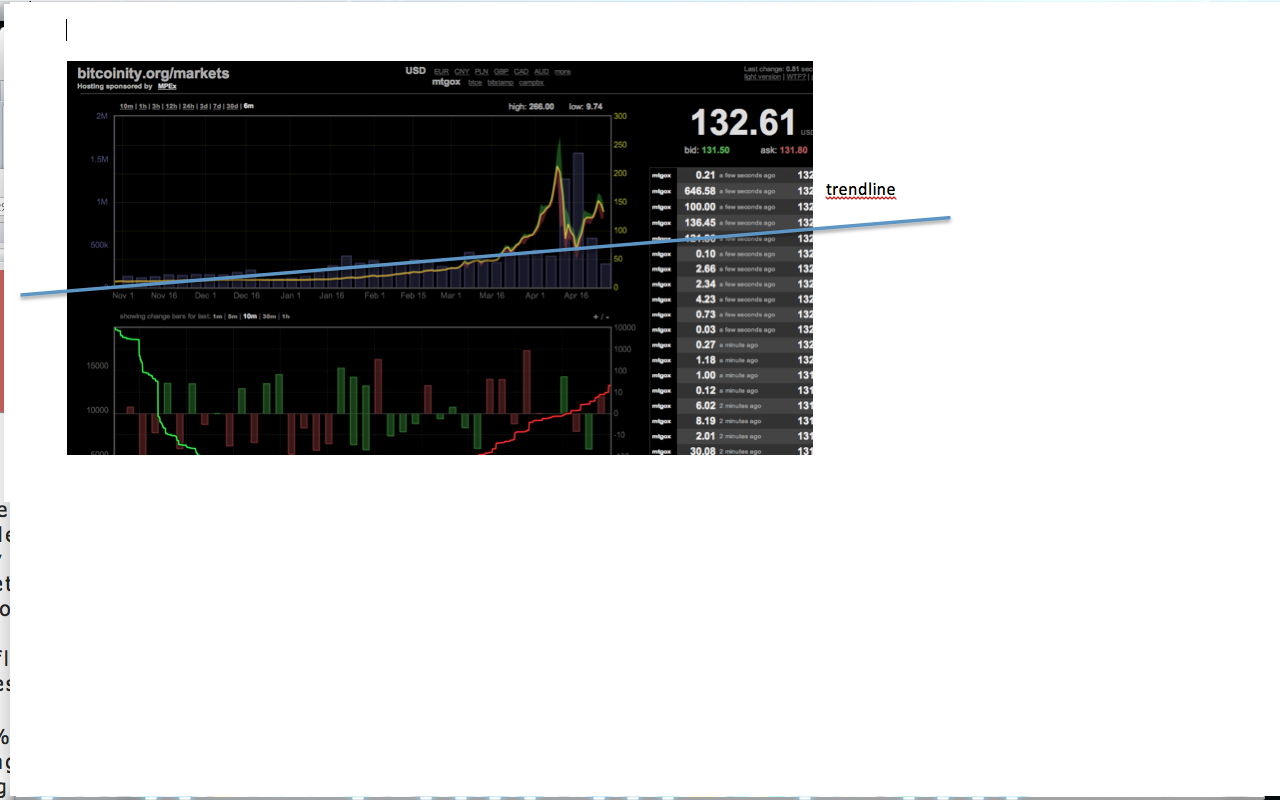The image size is (1280, 800).
Task: Open the more currencies link
Action: click(x=562, y=72)
